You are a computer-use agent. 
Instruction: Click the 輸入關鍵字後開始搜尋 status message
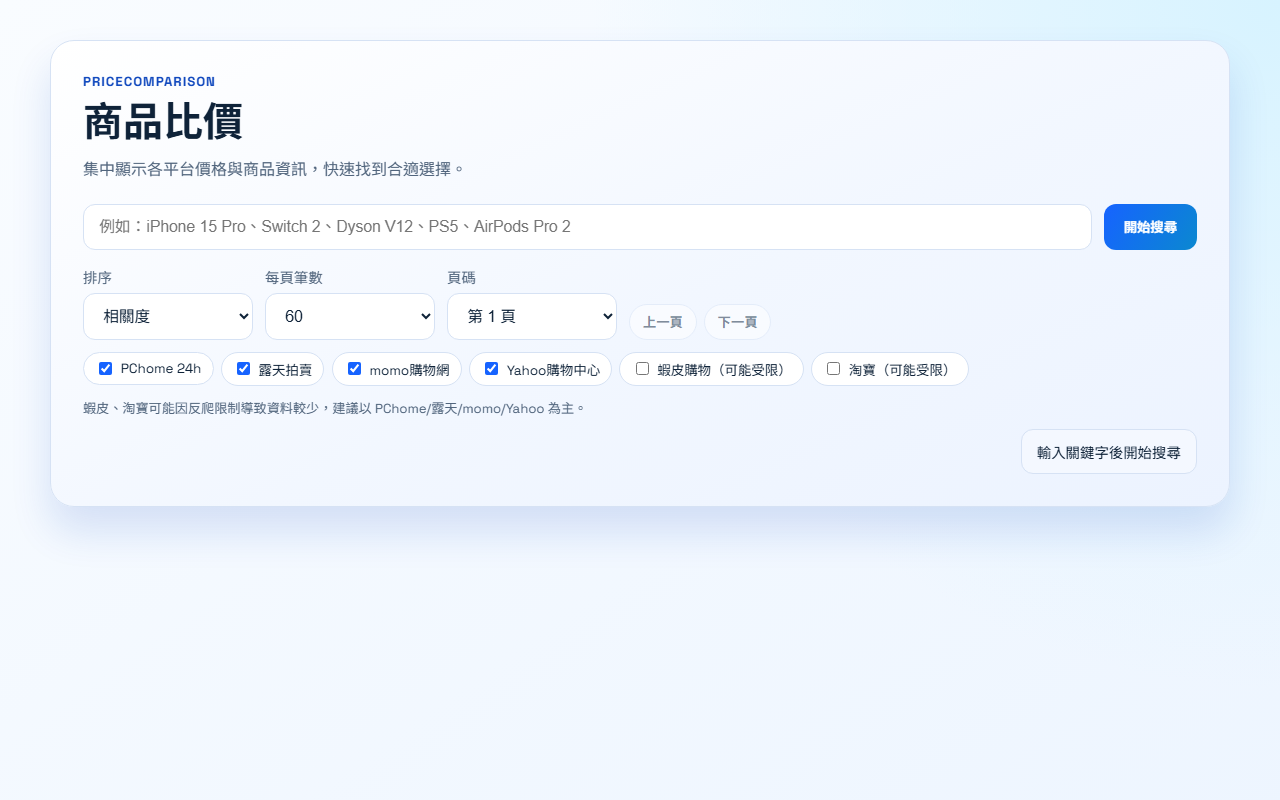pos(1109,452)
